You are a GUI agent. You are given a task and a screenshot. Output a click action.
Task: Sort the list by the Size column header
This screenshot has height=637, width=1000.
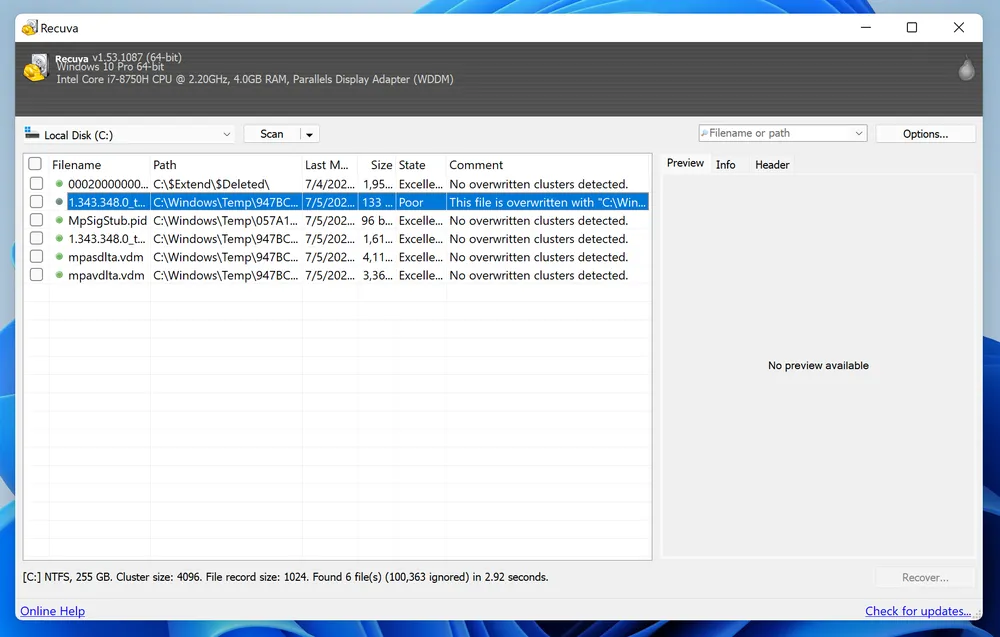coord(381,165)
